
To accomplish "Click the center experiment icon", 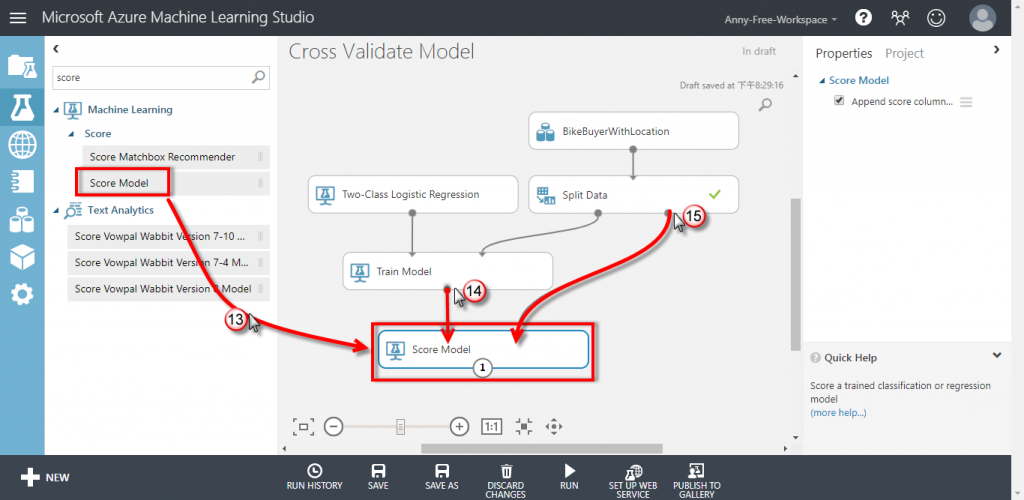I will click(524, 427).
